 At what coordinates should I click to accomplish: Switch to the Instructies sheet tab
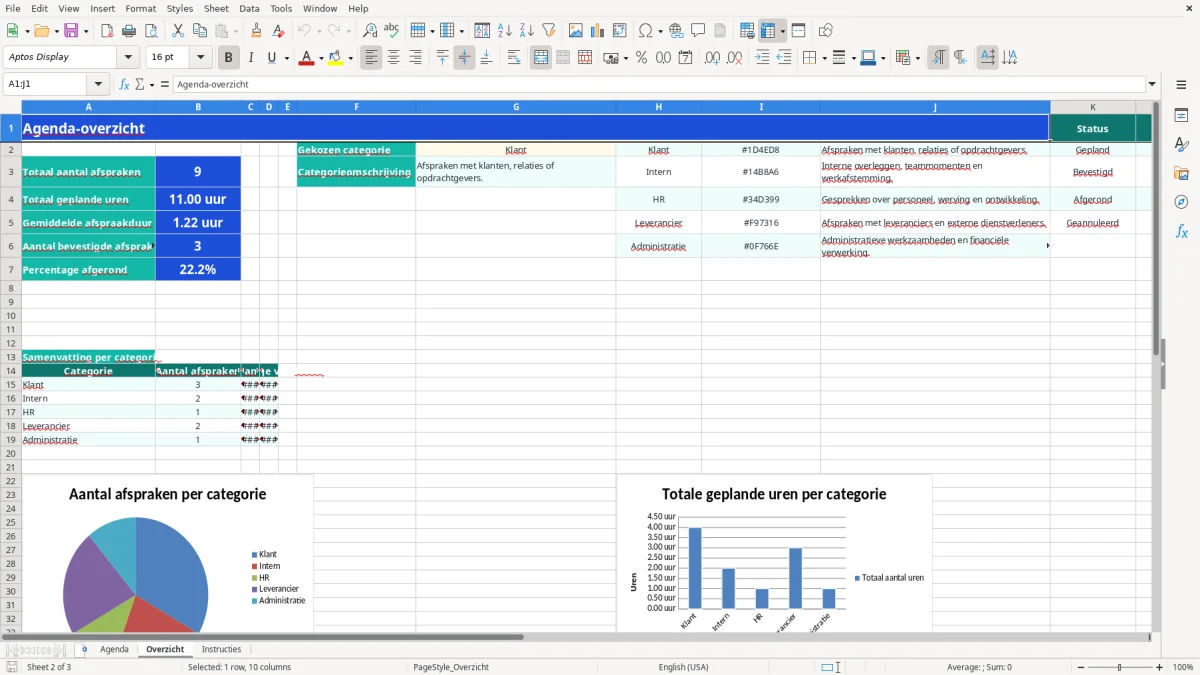pos(221,649)
